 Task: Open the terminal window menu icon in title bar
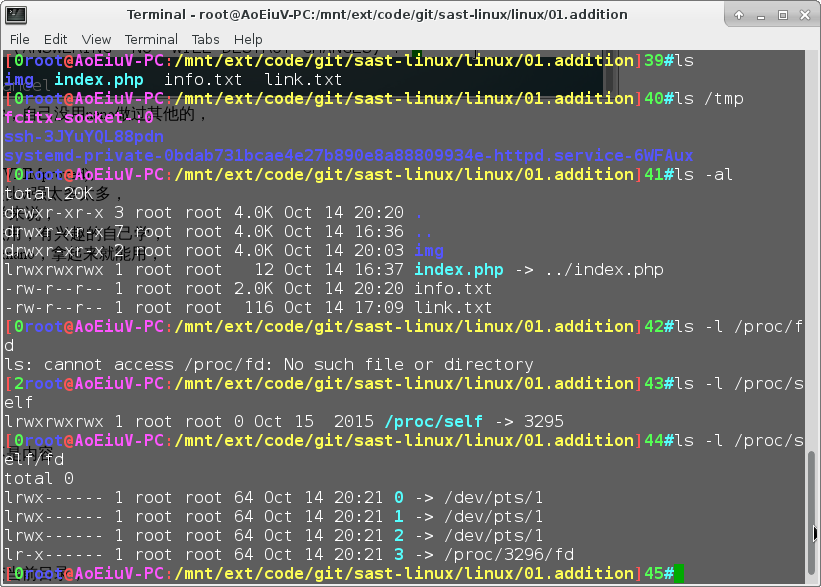pyautogui.click(x=12, y=14)
